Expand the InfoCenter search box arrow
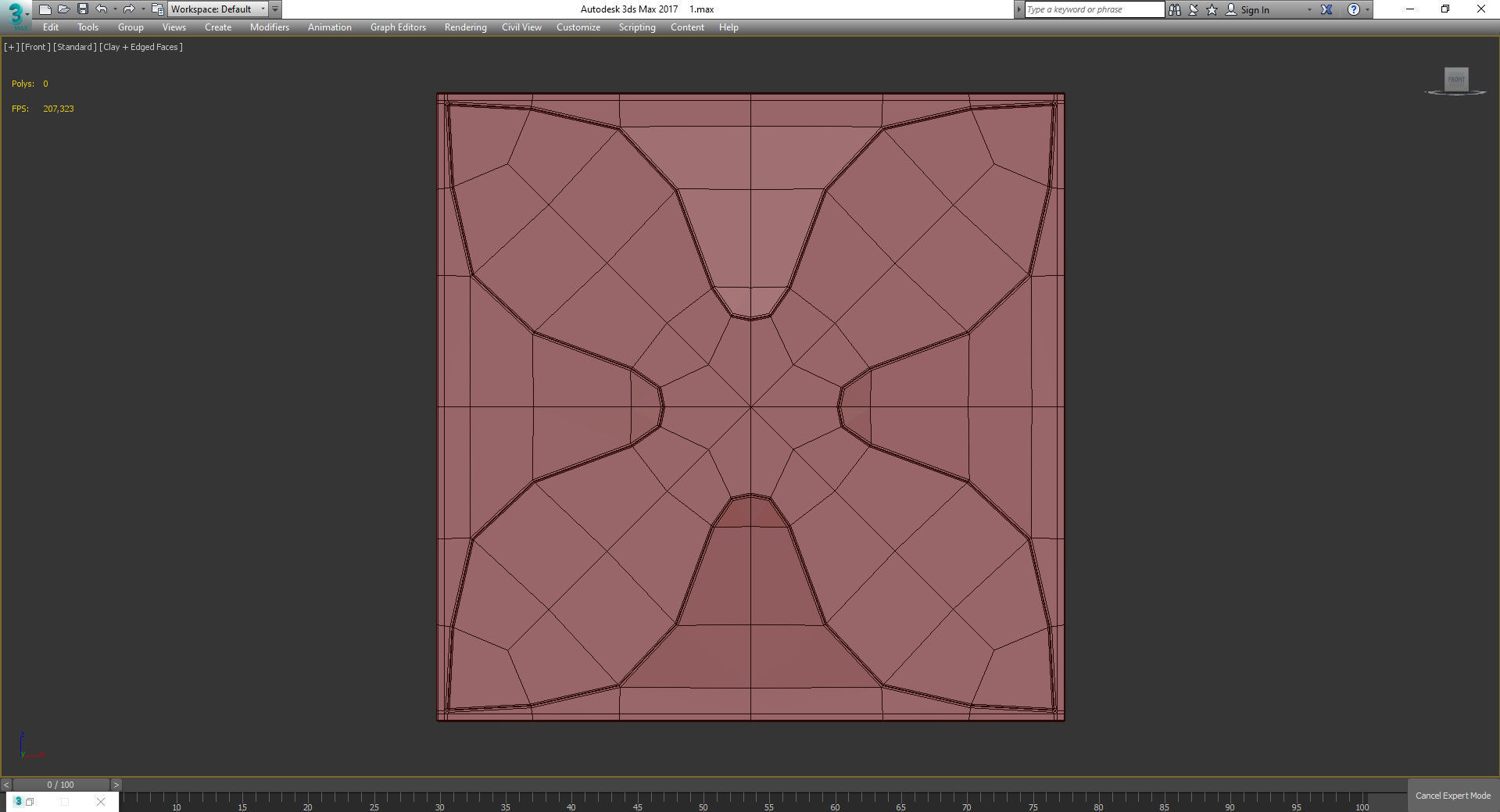Screen dimensions: 1500x812 [x=1018, y=9]
